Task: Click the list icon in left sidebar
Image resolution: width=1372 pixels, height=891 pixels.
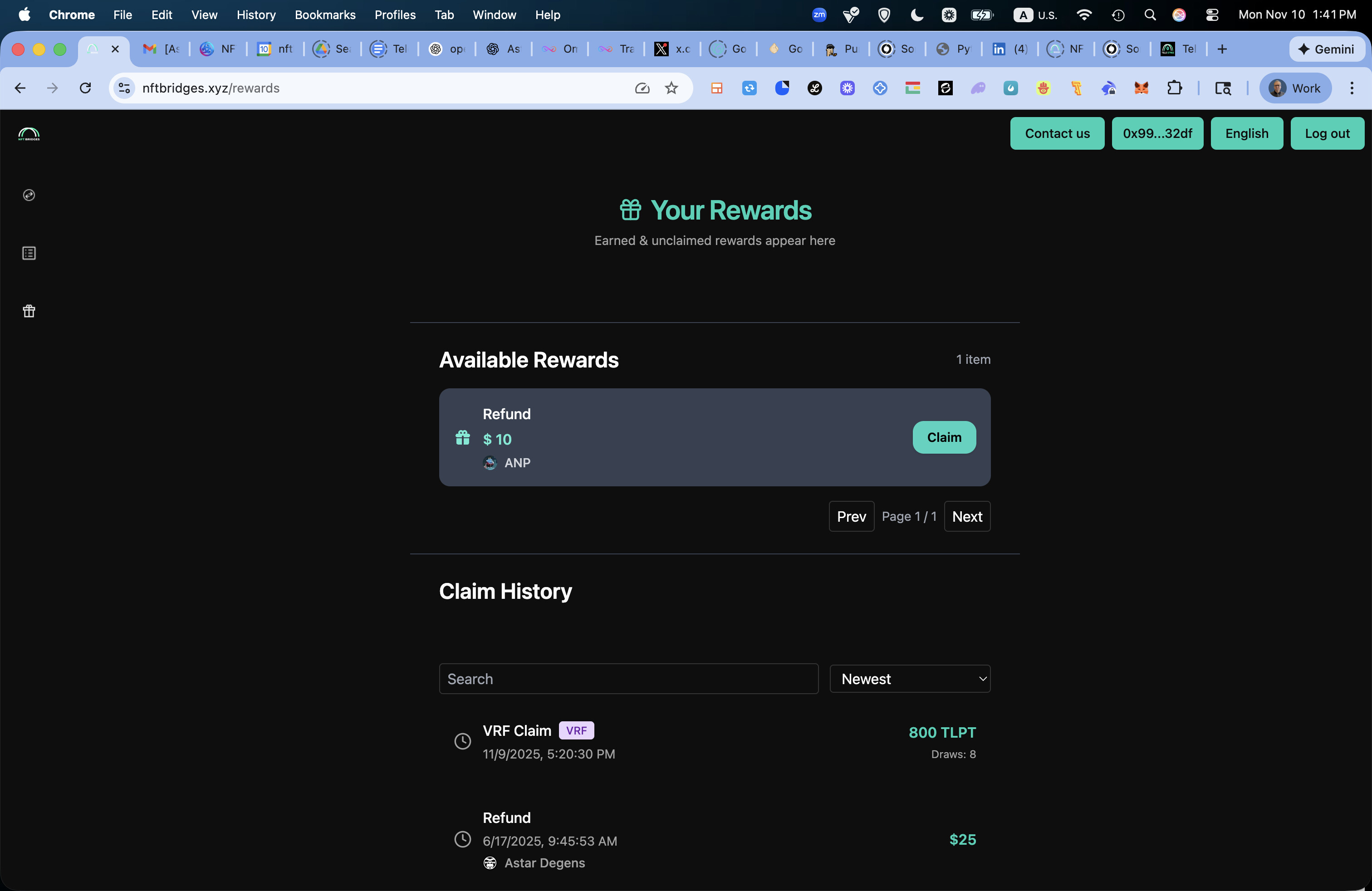Action: 29,253
